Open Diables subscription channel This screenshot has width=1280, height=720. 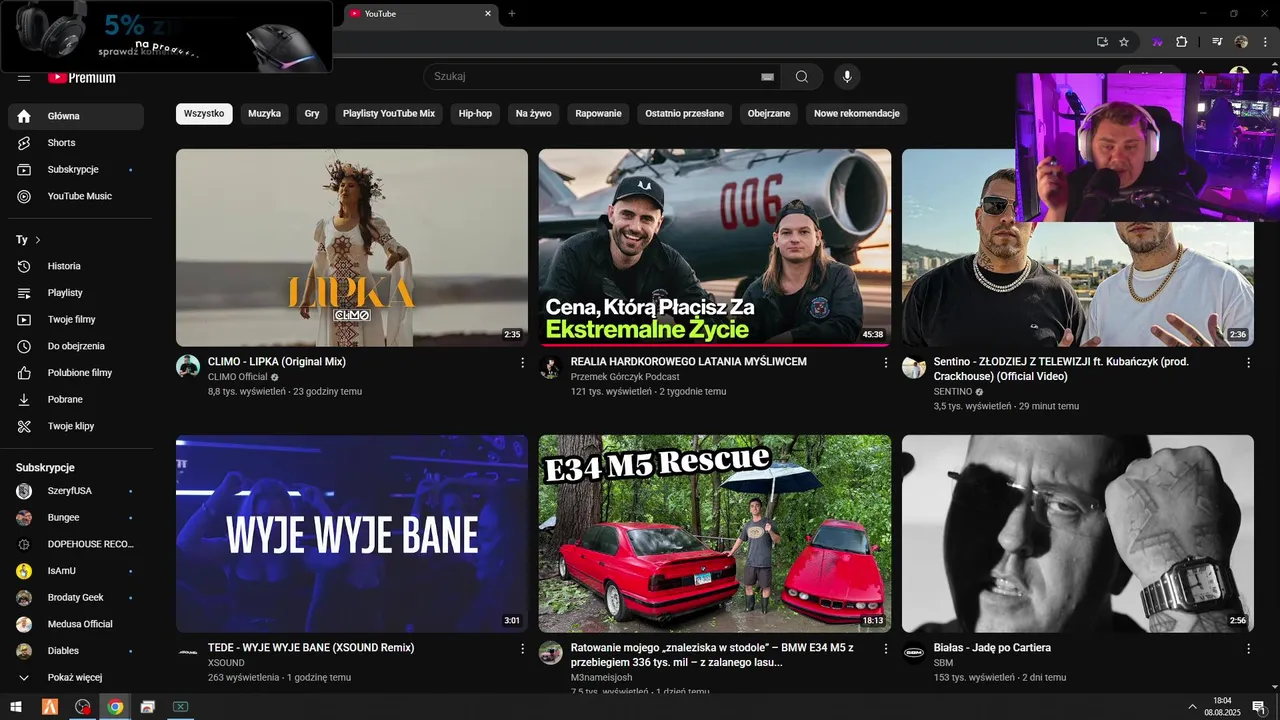coord(76,651)
